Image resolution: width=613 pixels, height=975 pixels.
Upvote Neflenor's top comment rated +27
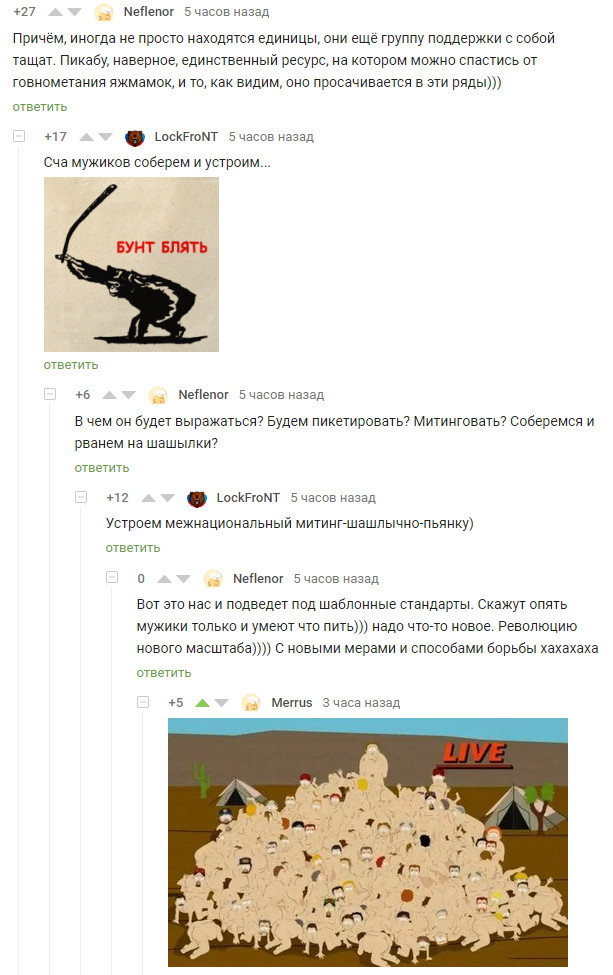click(x=55, y=12)
